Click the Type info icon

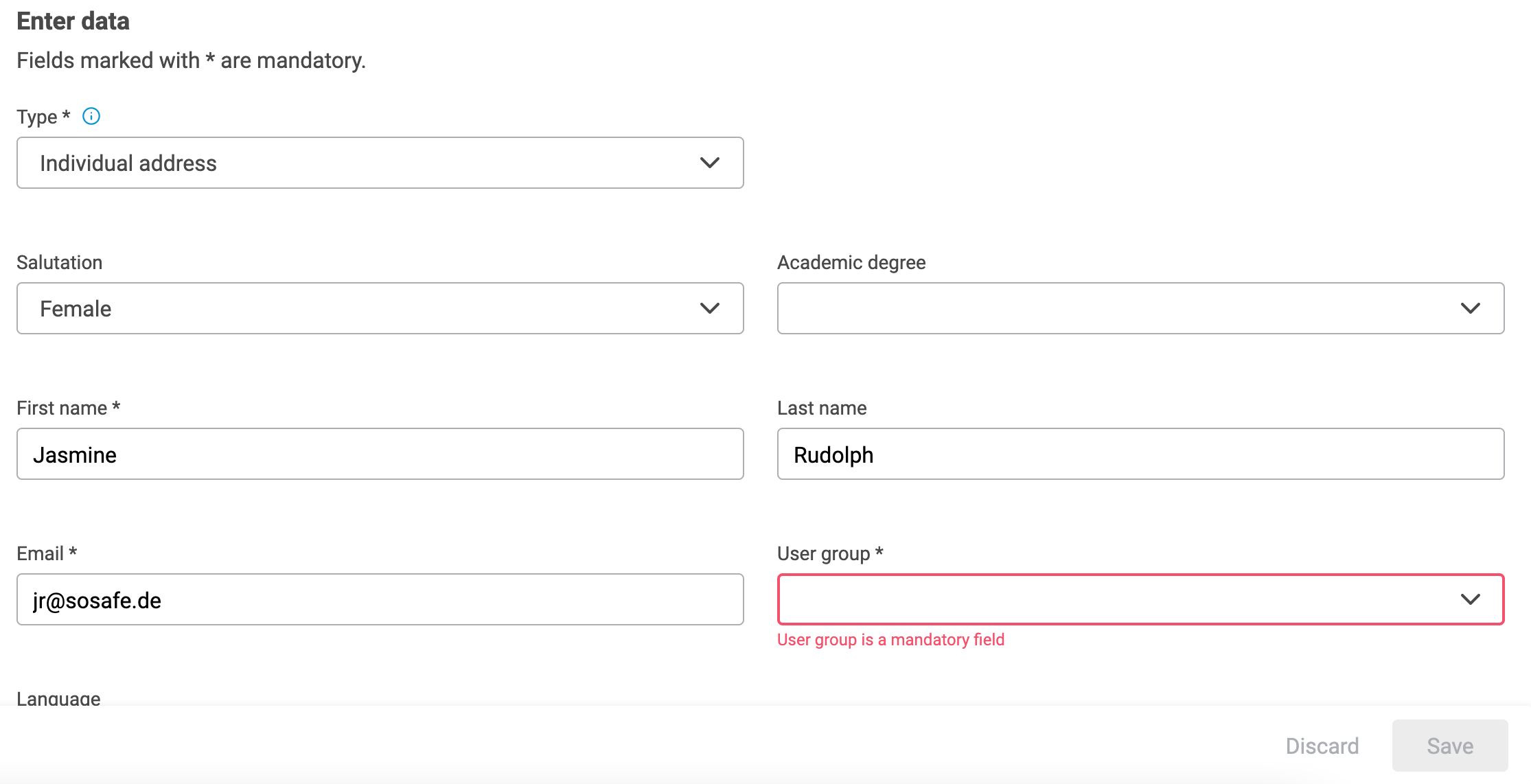point(91,116)
